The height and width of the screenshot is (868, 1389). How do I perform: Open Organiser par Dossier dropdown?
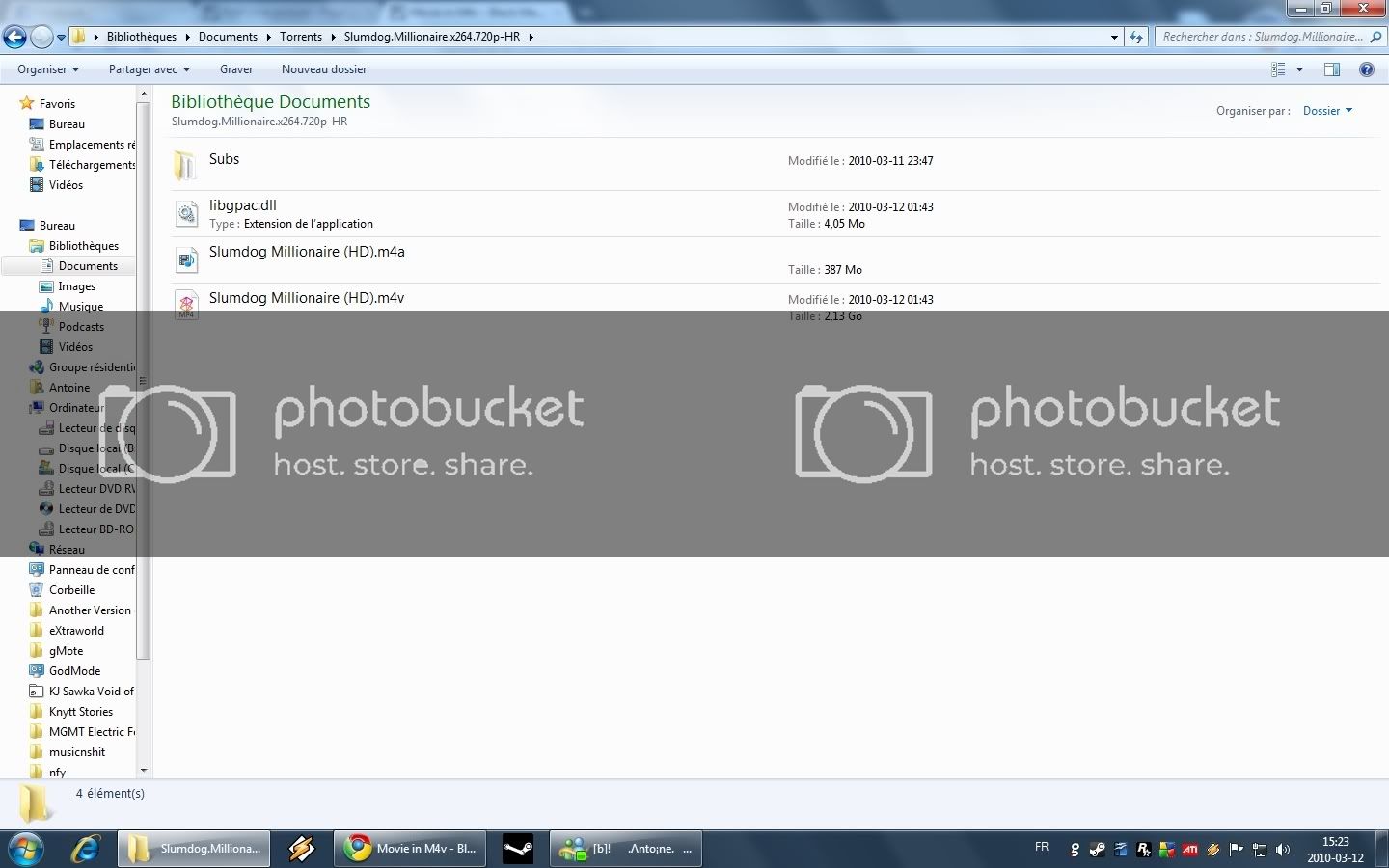1327,111
